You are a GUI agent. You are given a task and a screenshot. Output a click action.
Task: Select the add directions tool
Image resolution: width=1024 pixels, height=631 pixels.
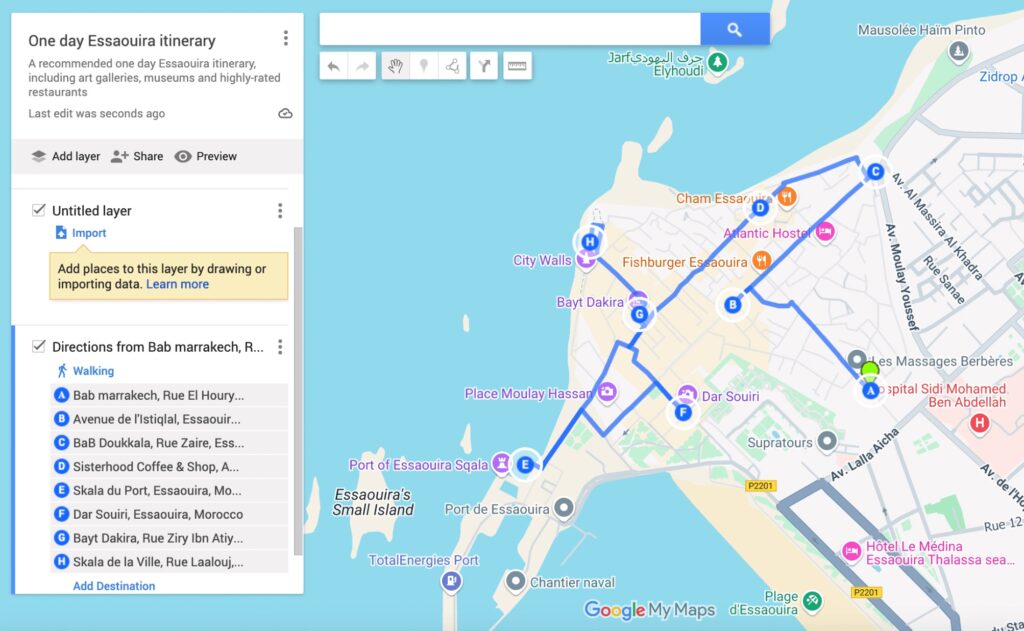coord(484,66)
